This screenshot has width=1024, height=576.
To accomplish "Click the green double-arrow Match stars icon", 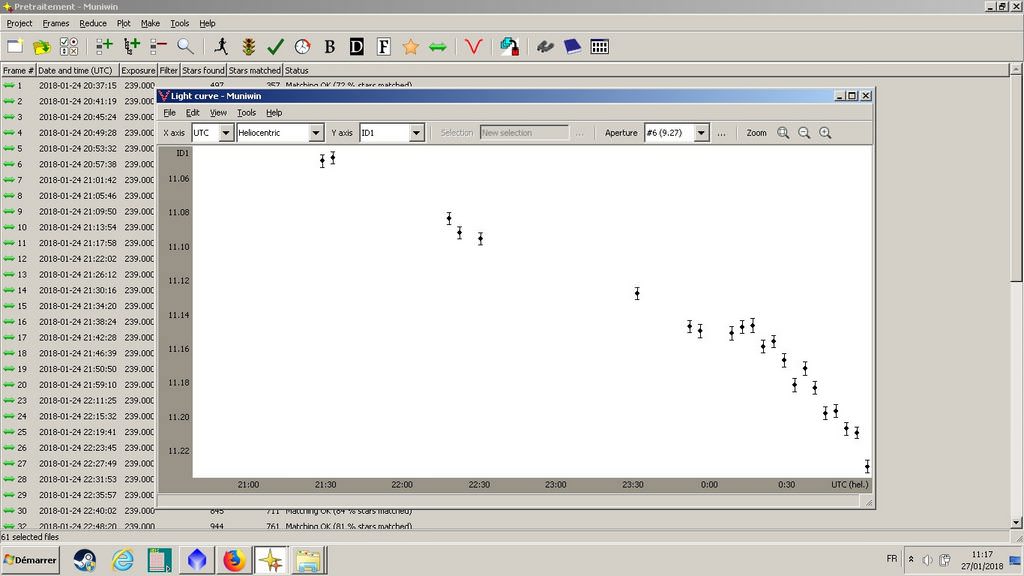I will (x=438, y=46).
